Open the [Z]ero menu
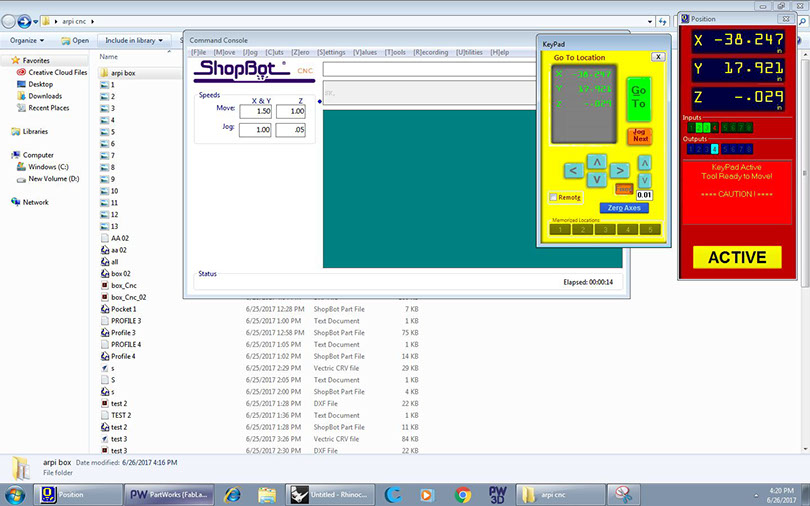 click(x=300, y=52)
